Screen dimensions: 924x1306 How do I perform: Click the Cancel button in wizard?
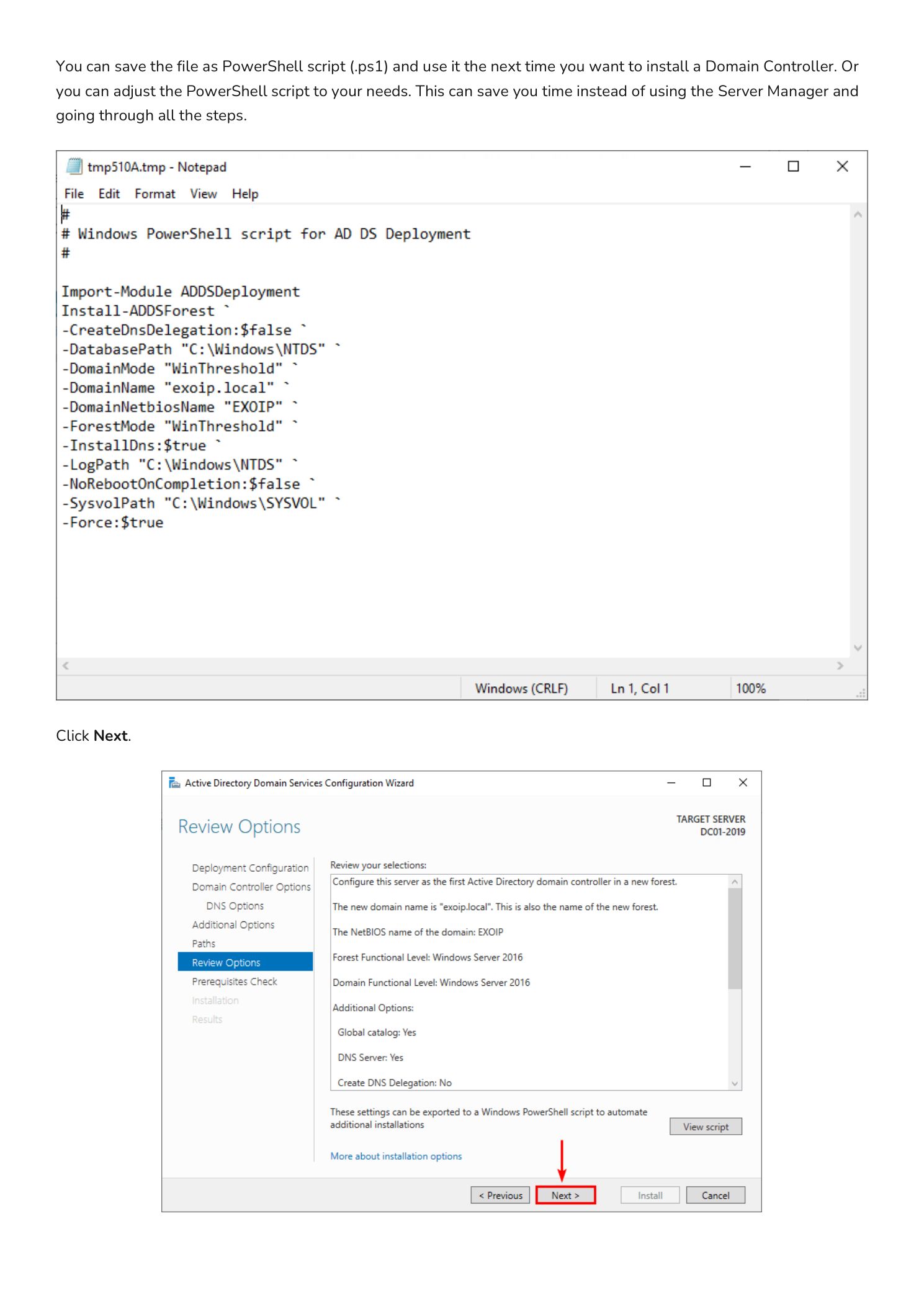point(715,1195)
